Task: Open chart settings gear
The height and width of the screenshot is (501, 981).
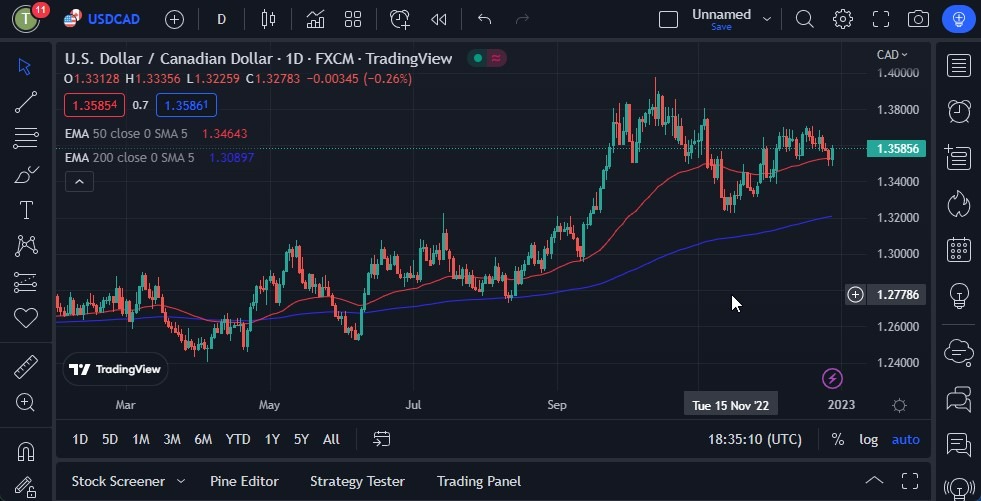Action: 843,19
